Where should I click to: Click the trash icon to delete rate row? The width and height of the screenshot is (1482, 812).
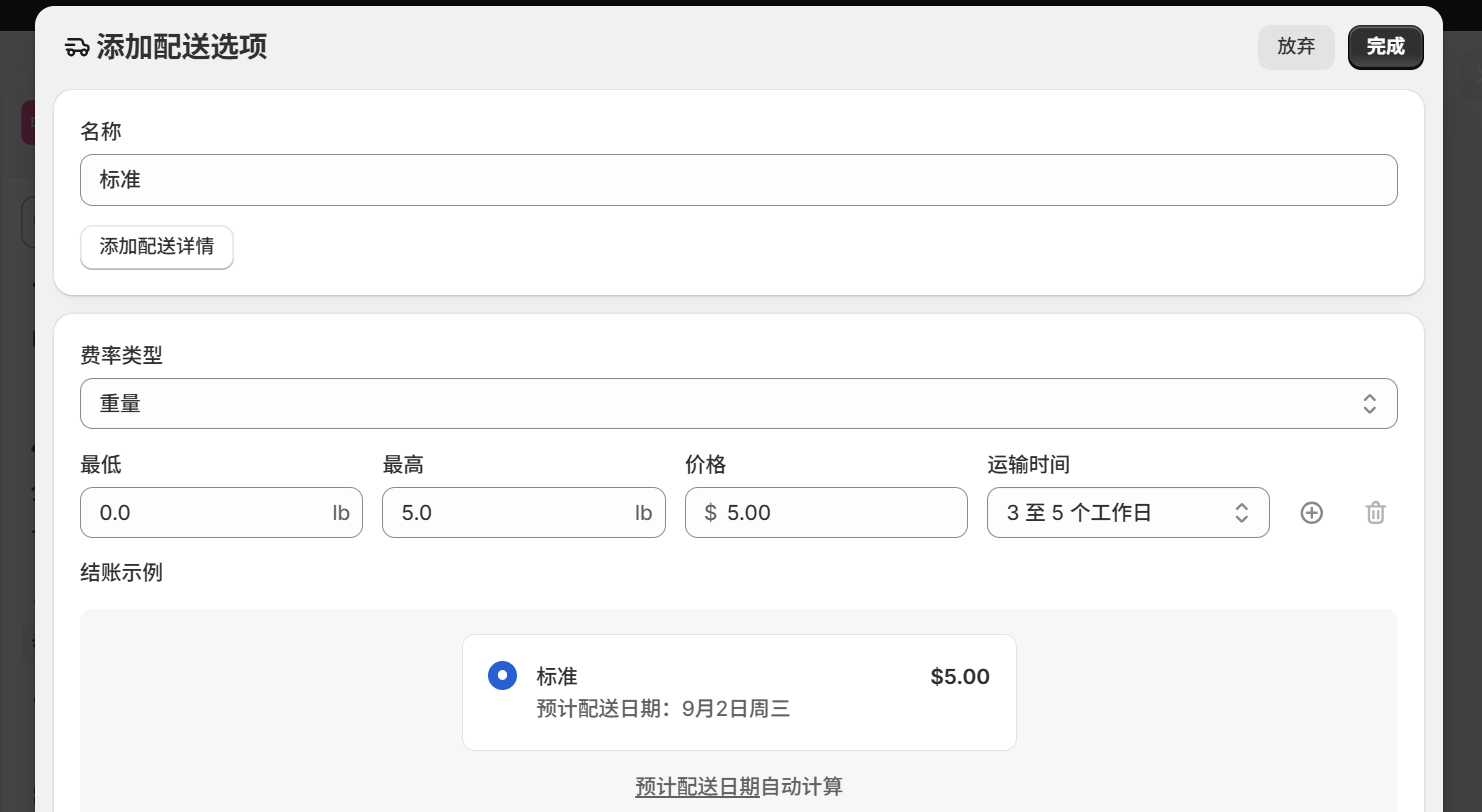pyautogui.click(x=1376, y=513)
